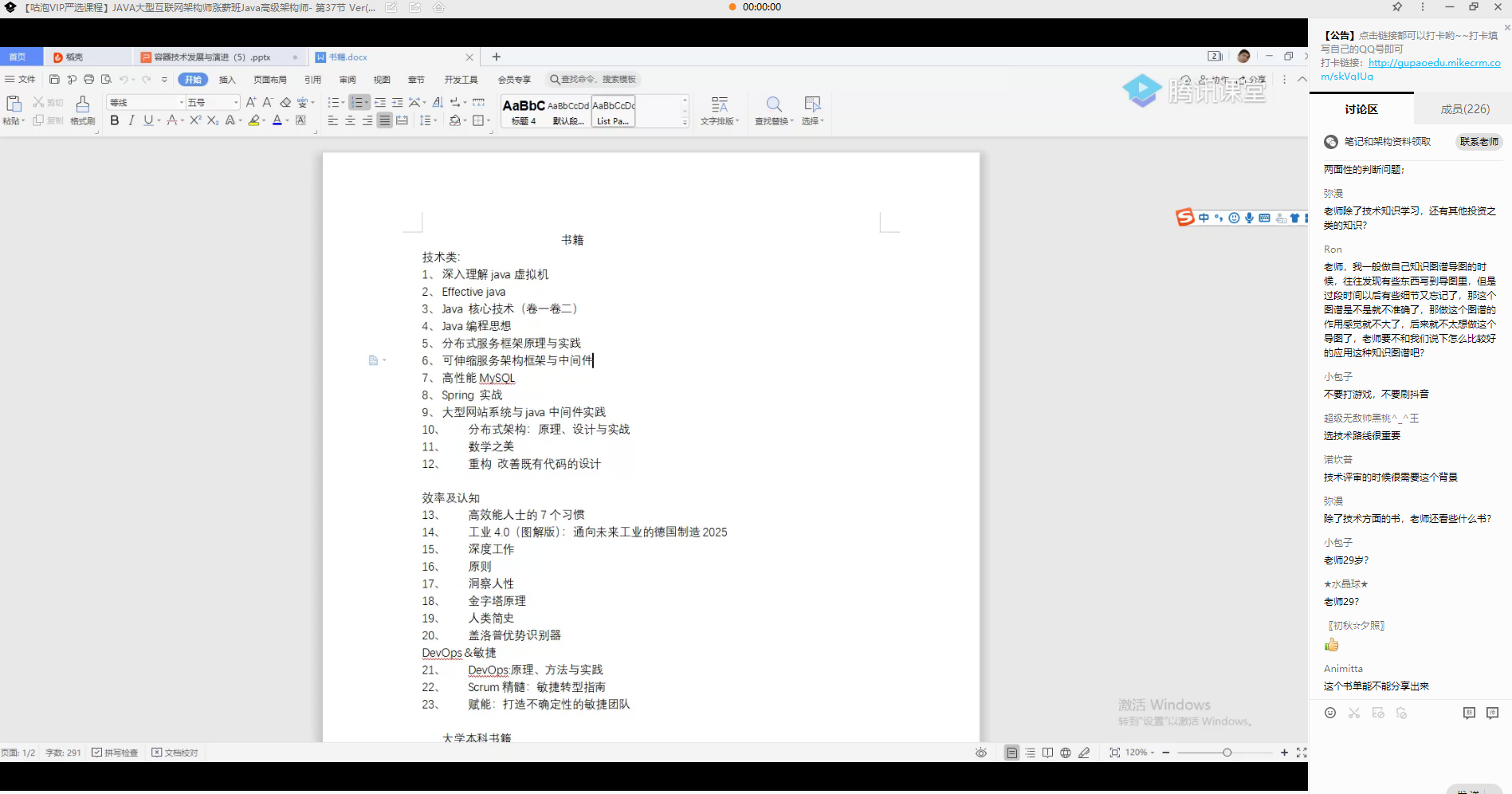Toggle eye protection mode in status bar

pos(981,753)
